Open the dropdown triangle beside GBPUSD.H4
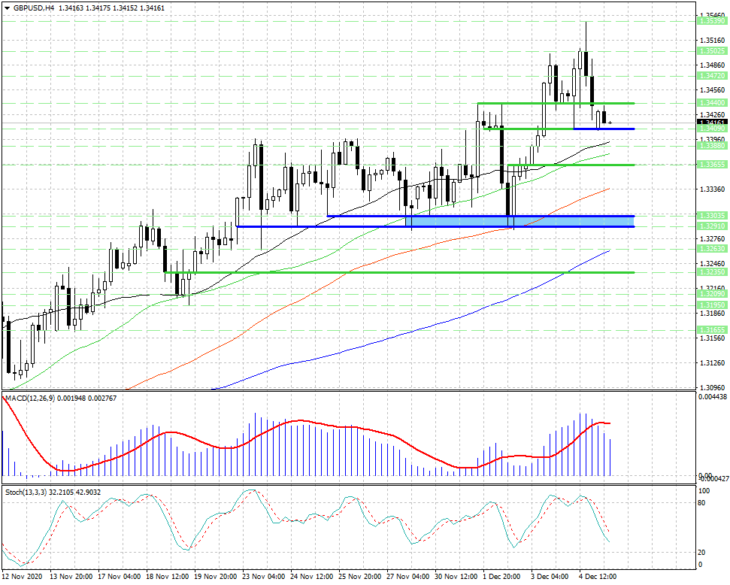The width and height of the screenshot is (730, 585). (7, 8)
